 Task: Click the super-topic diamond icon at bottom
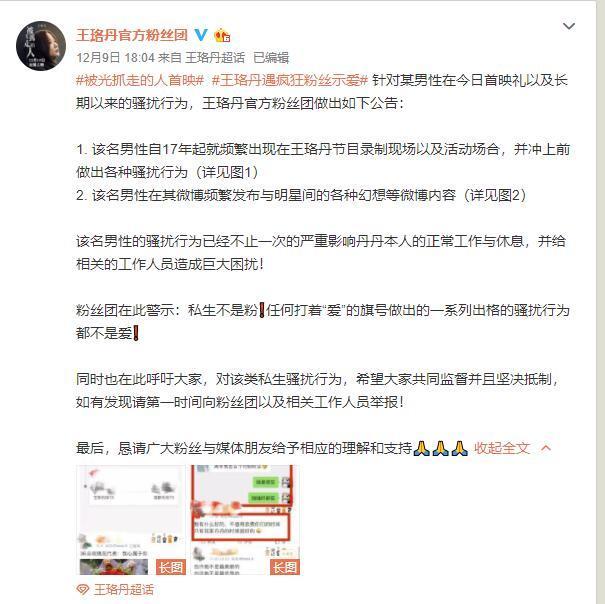[83, 589]
